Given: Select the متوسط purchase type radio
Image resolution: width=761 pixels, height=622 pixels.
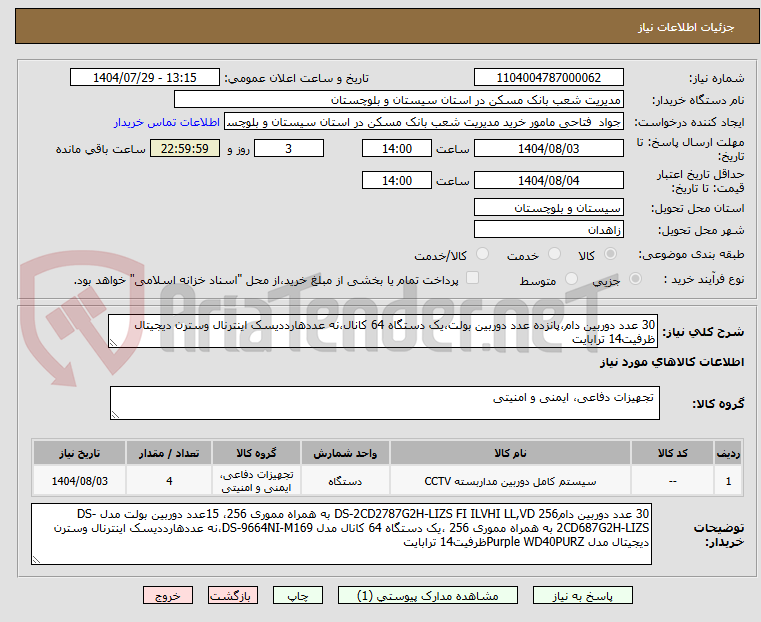Looking at the screenshot, I should [x=572, y=279].
